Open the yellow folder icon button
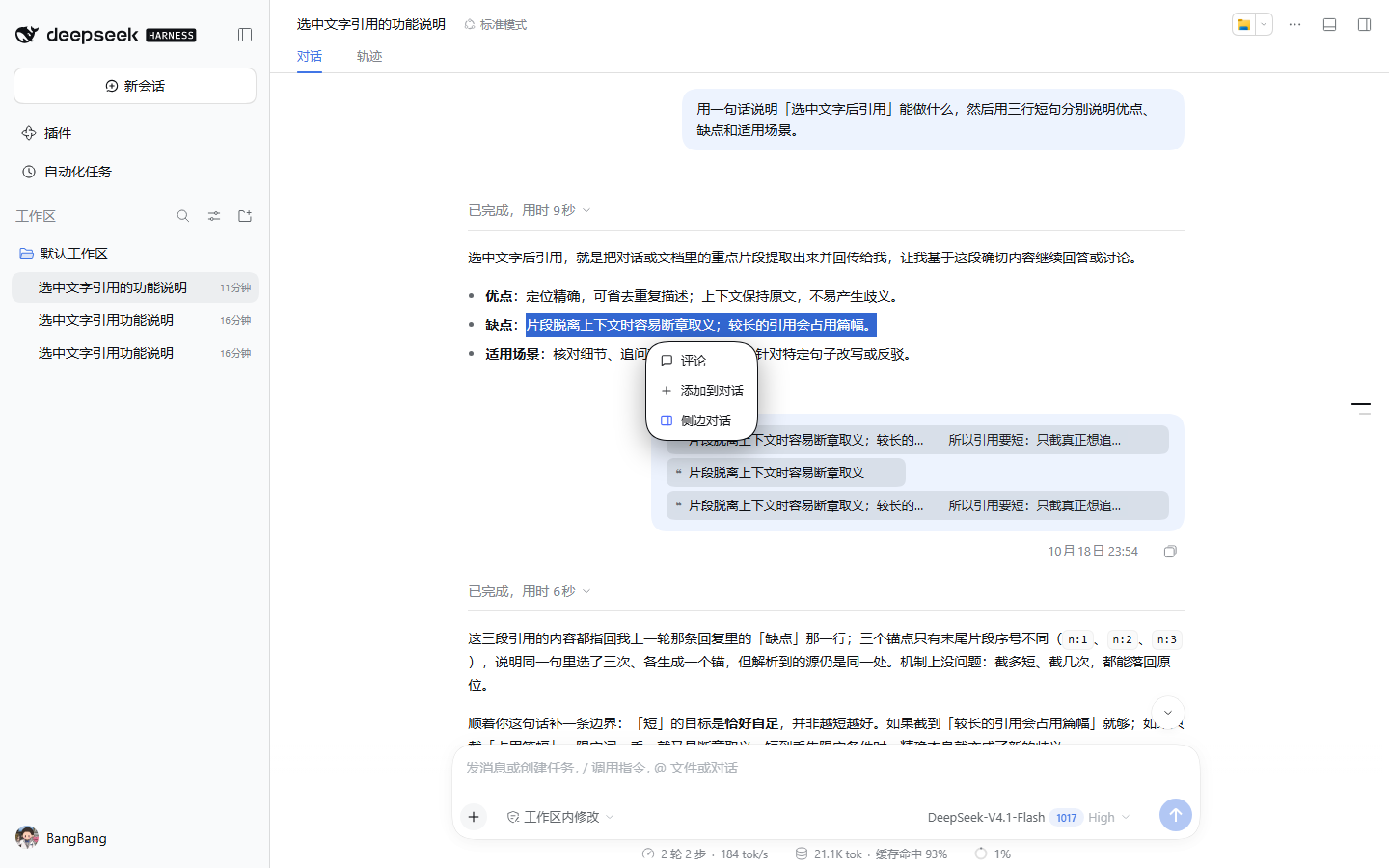This screenshot has height=868, width=1389. pyautogui.click(x=1244, y=25)
